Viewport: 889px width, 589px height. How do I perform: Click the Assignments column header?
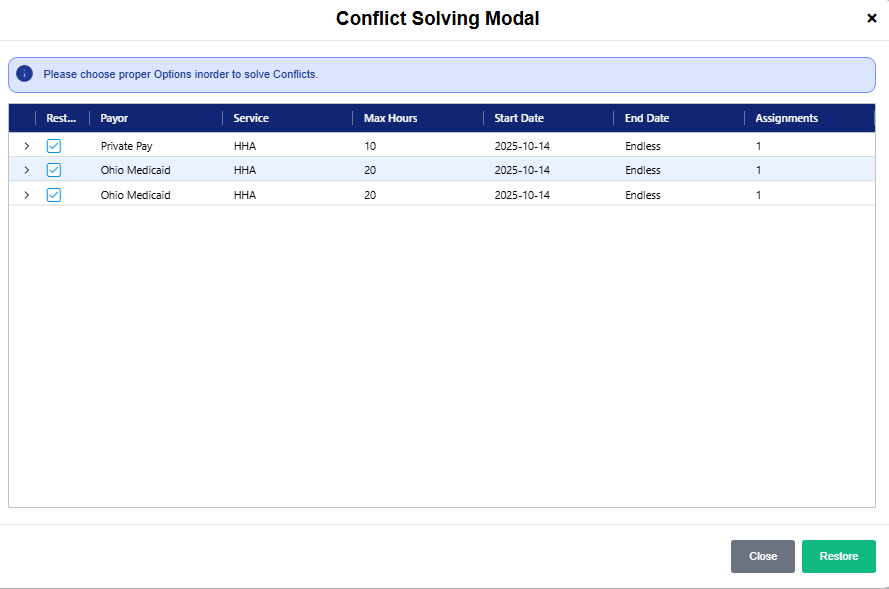(786, 118)
